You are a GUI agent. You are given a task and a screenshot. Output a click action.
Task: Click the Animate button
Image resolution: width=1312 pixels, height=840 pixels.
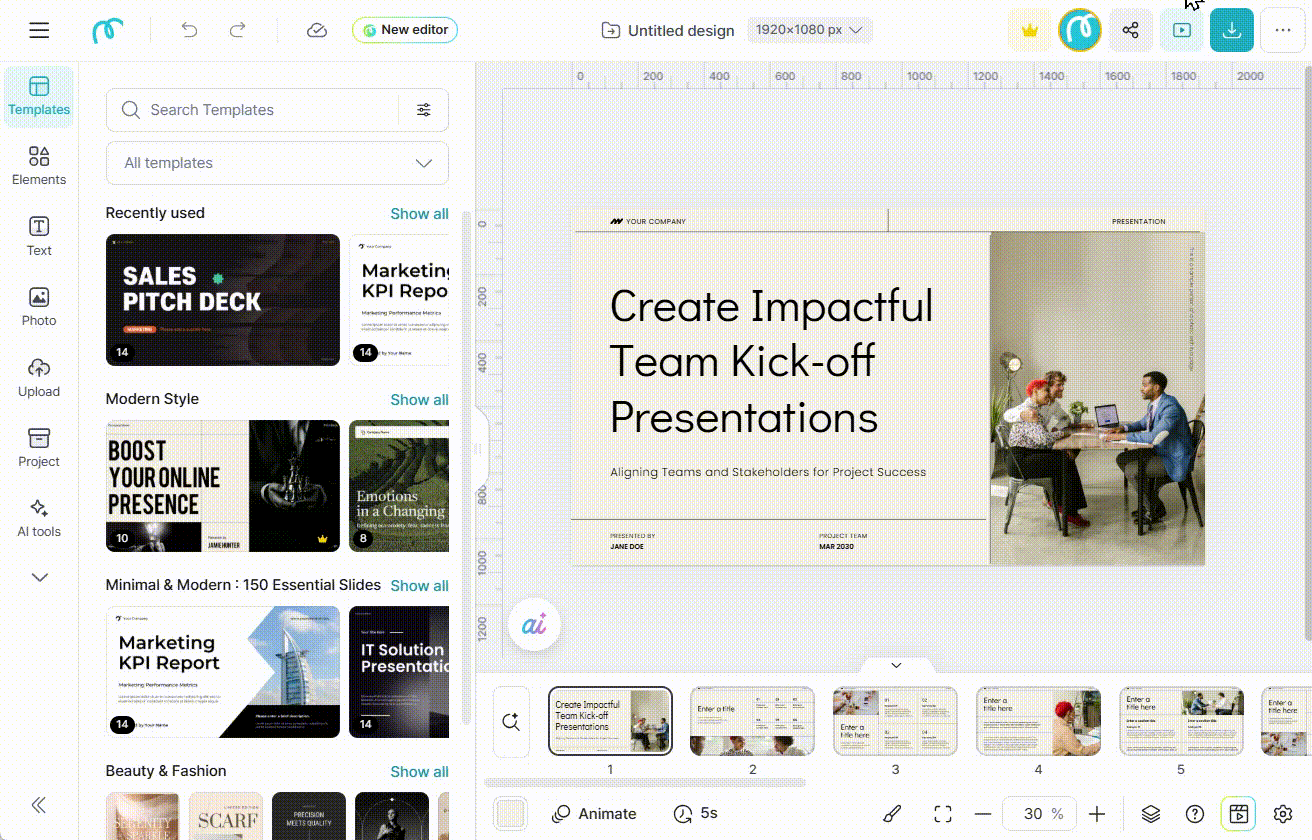[594, 814]
